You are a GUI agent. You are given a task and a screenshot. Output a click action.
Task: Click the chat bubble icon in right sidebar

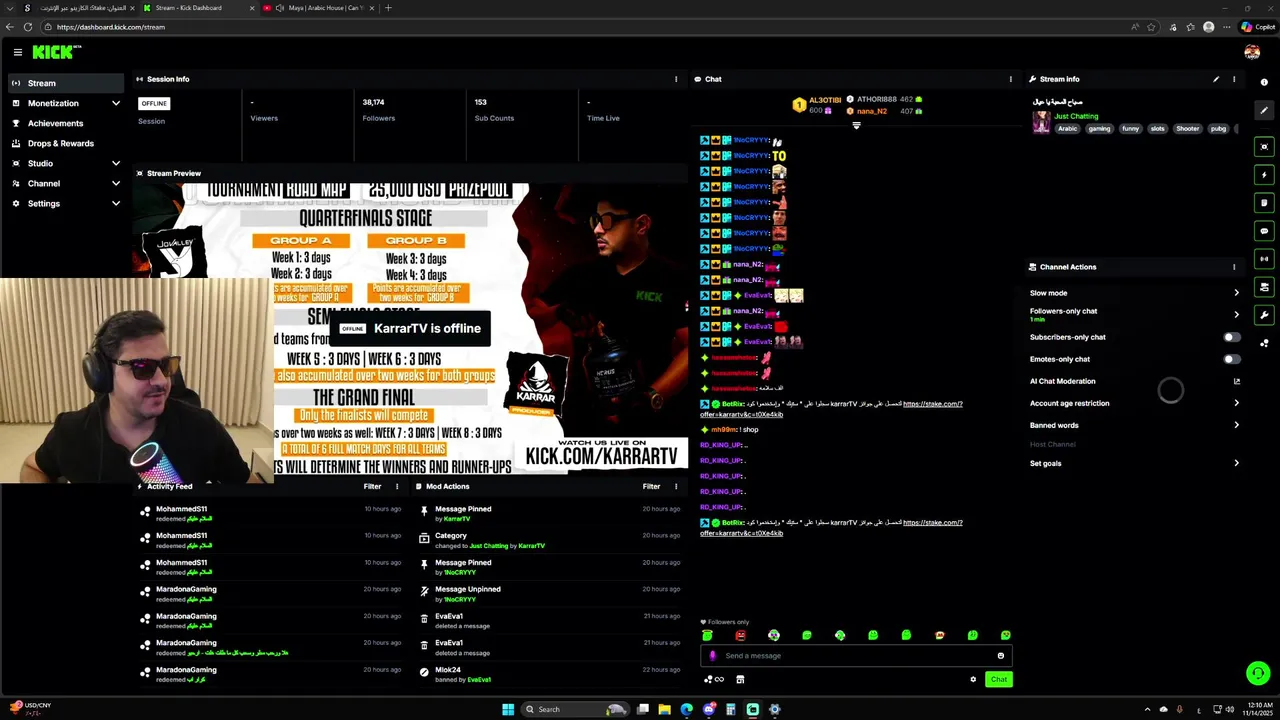pyautogui.click(x=1264, y=231)
